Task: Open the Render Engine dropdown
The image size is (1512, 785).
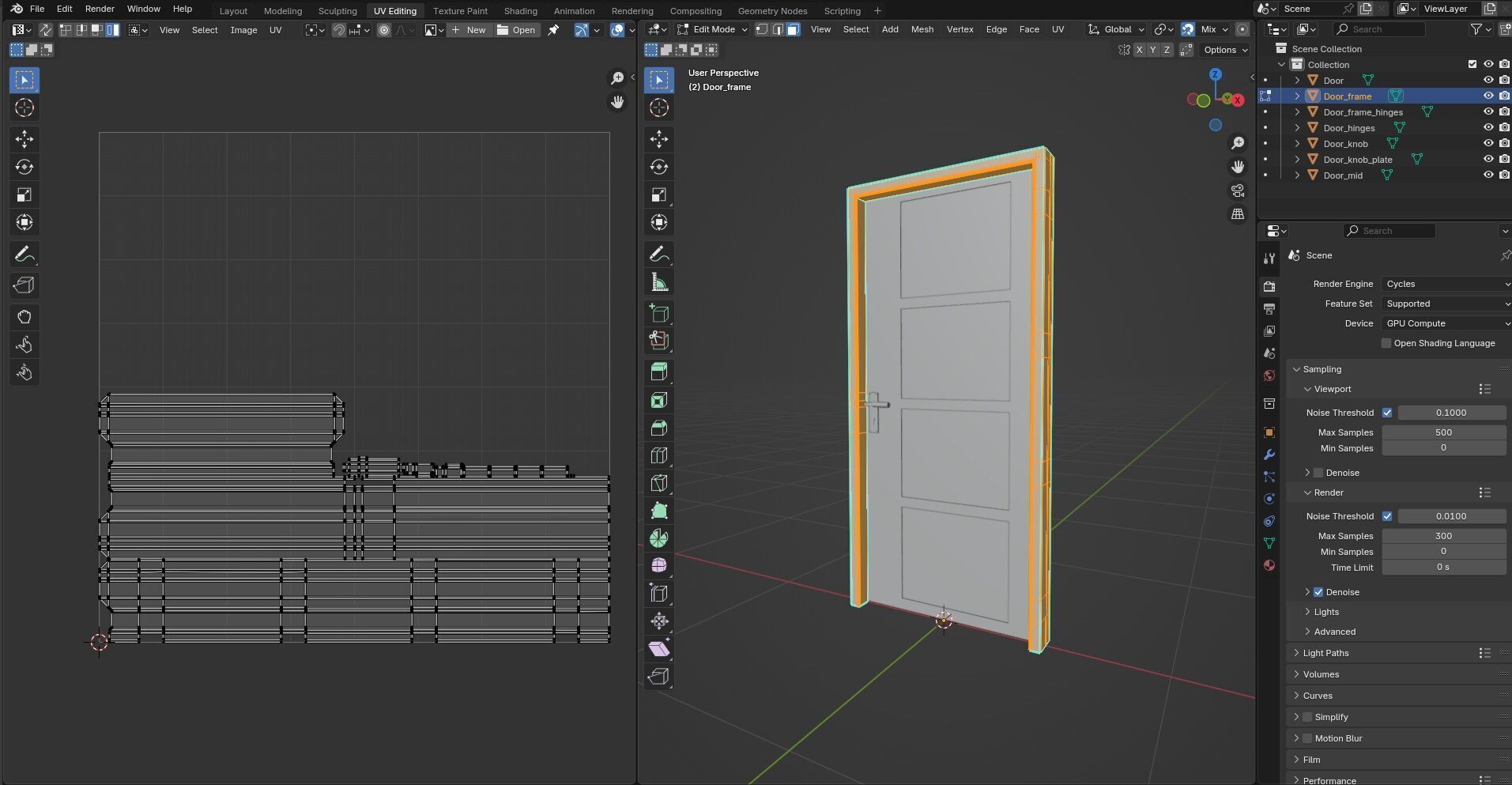Action: (x=1446, y=284)
